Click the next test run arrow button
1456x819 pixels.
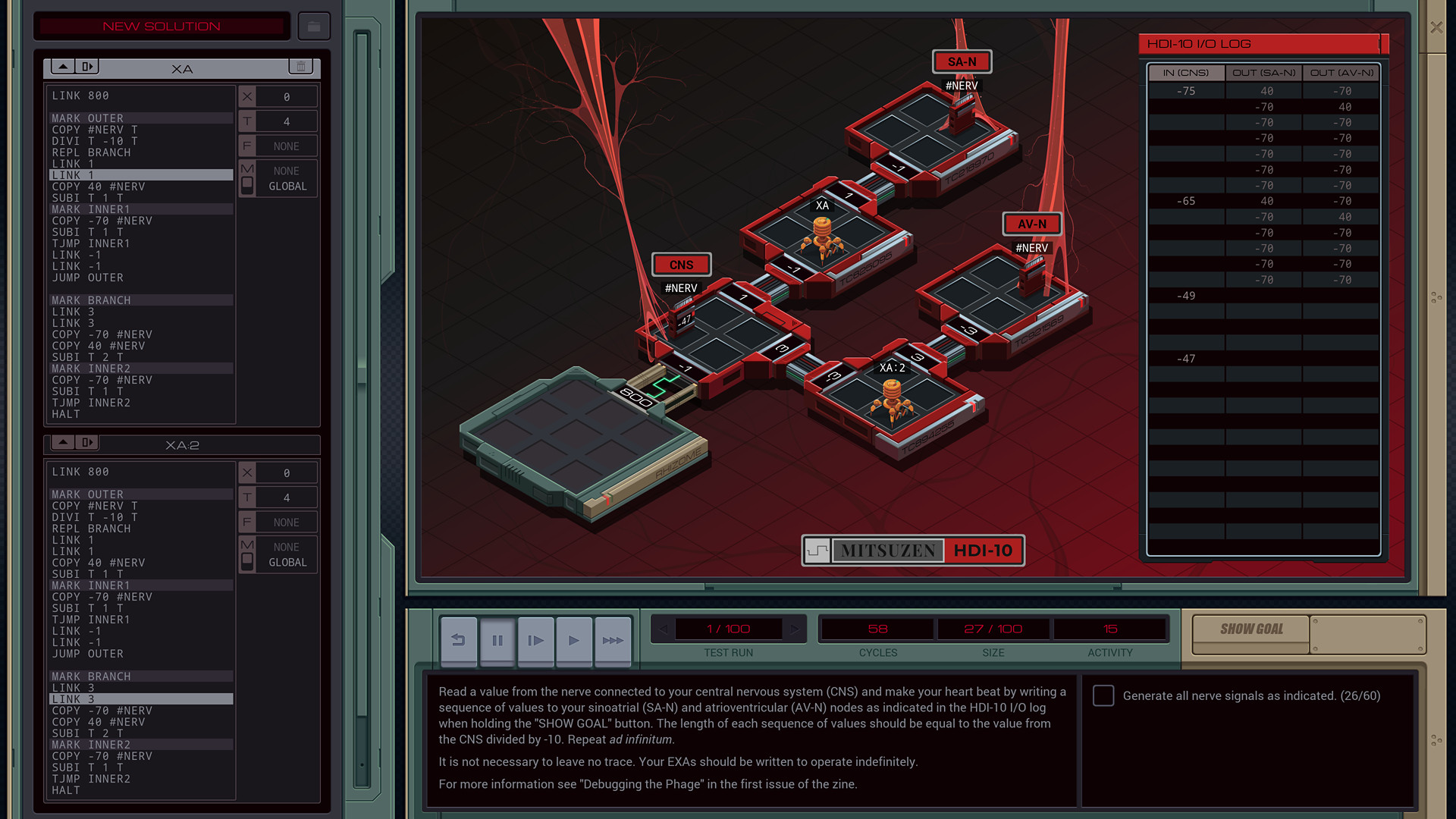point(795,628)
